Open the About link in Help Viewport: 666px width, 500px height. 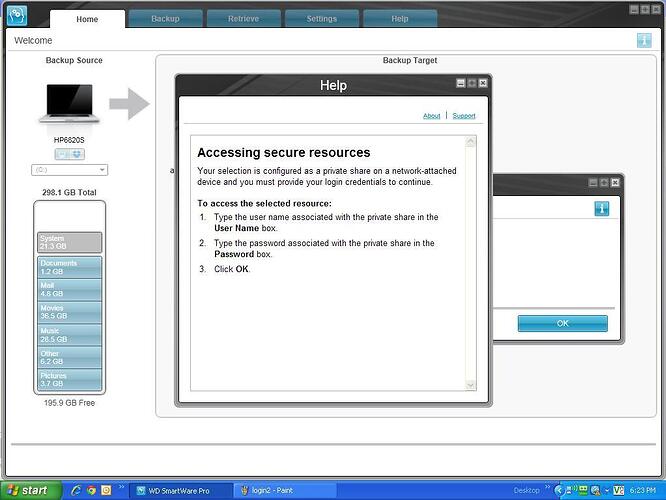432,116
